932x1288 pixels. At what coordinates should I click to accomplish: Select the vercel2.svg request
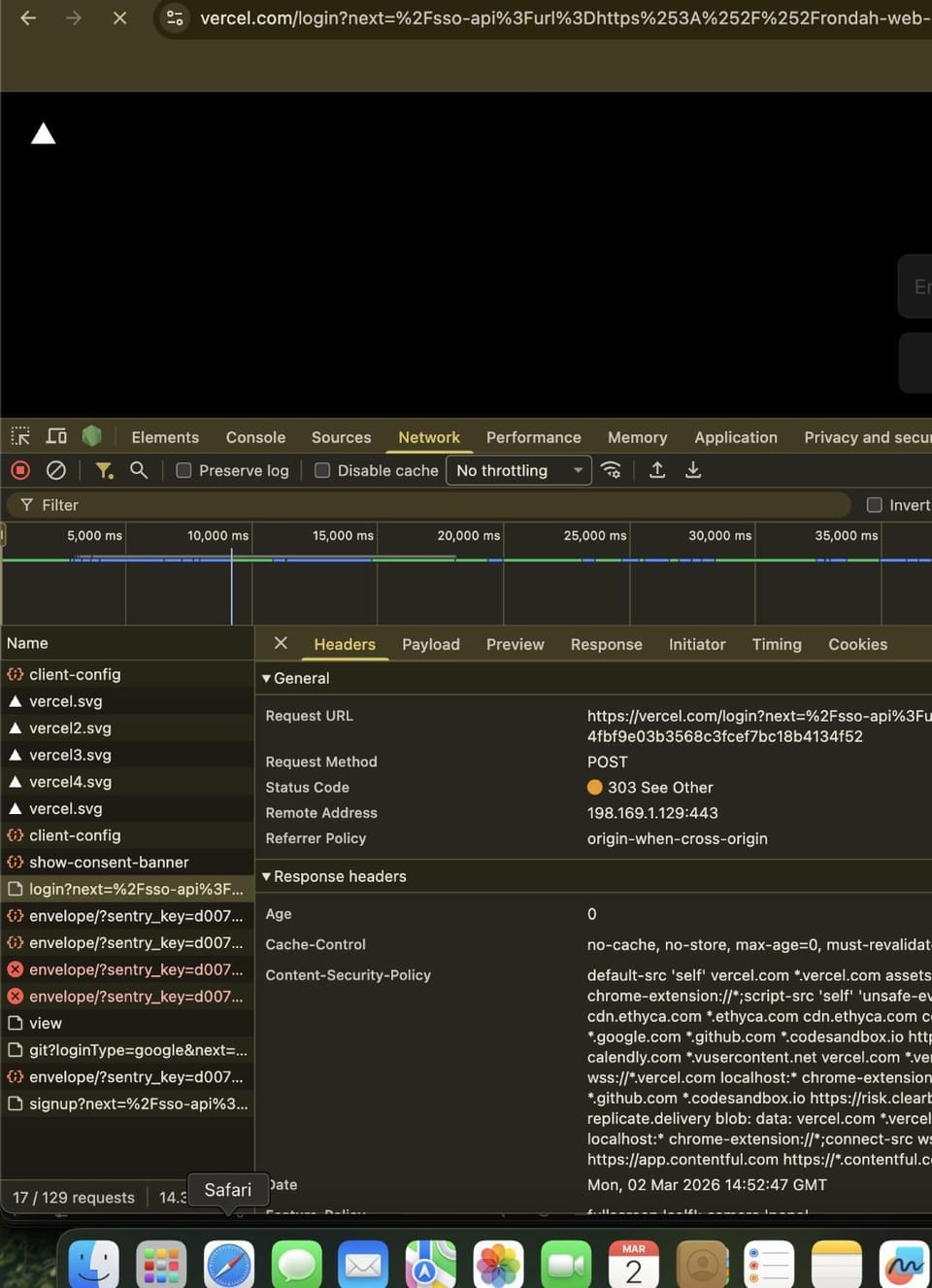(x=127, y=728)
